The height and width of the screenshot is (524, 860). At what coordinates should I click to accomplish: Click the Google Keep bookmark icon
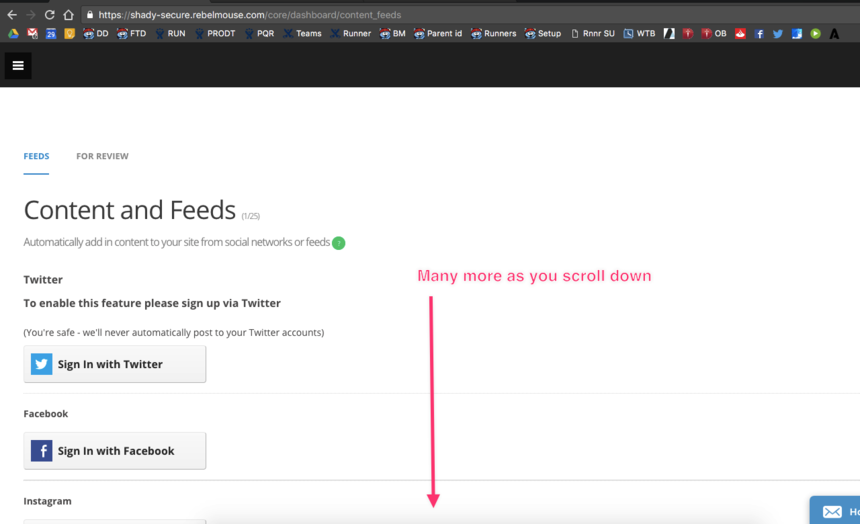click(x=70, y=33)
